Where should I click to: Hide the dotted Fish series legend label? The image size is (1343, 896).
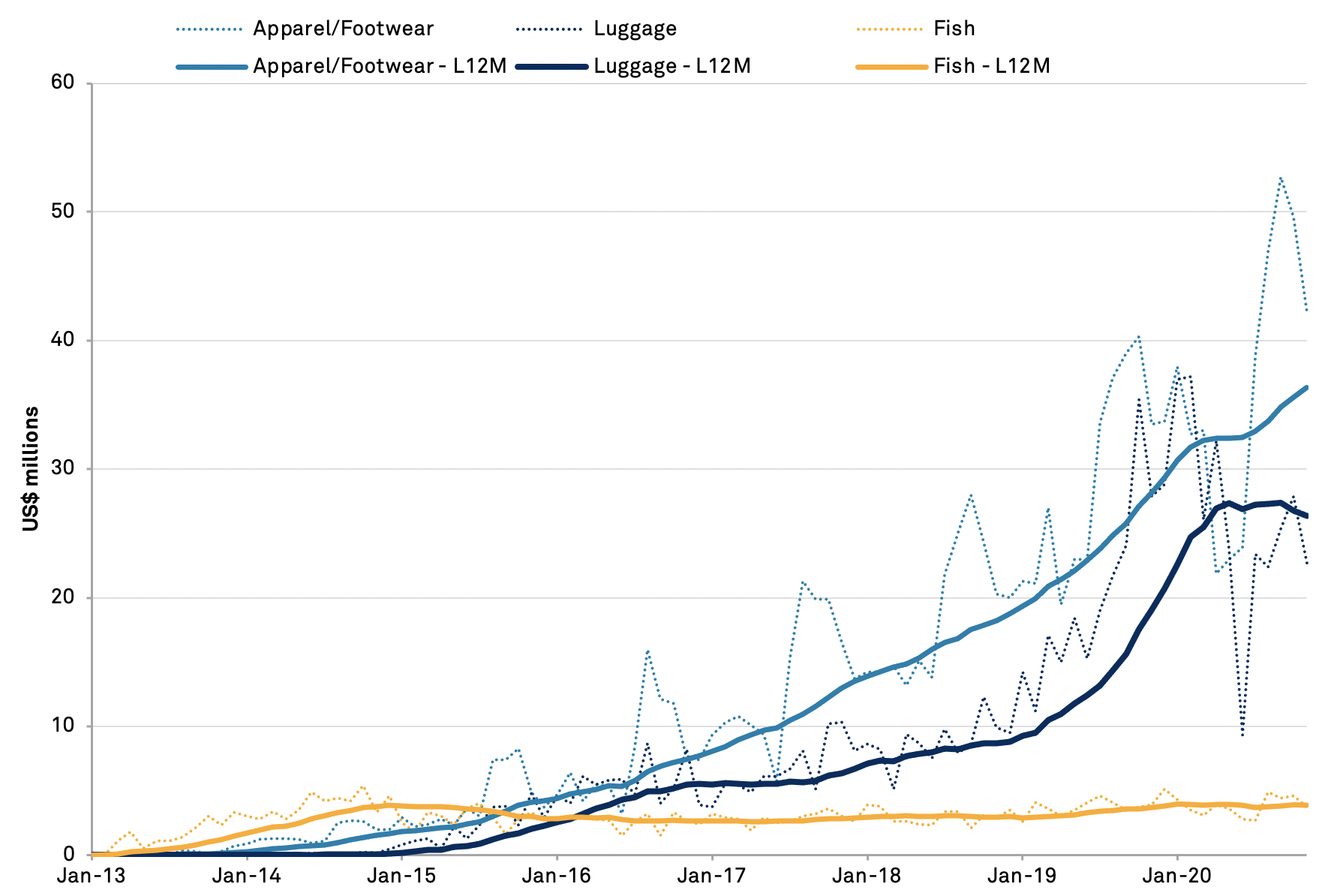click(x=954, y=29)
